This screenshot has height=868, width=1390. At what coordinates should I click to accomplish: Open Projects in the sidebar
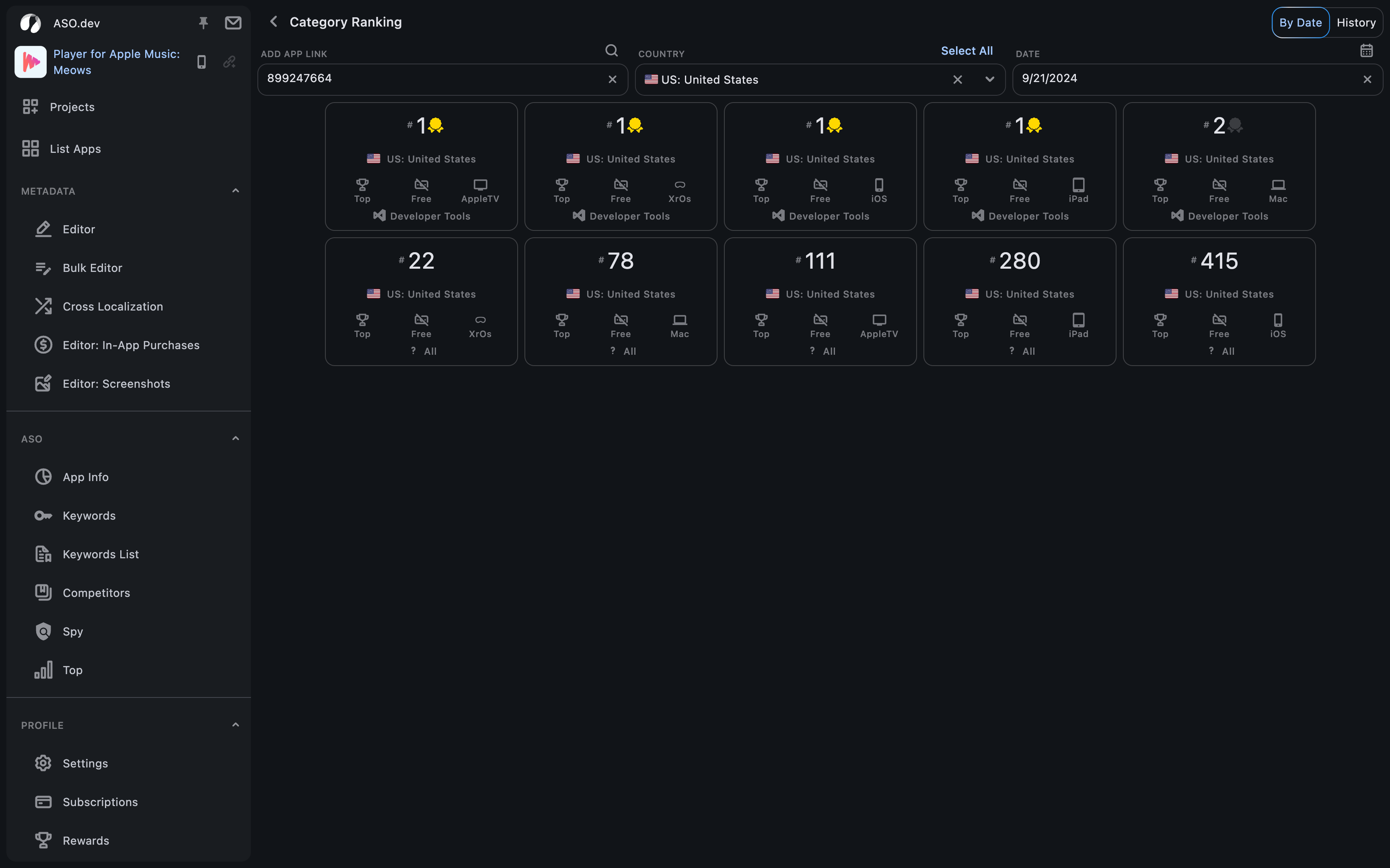(129, 107)
